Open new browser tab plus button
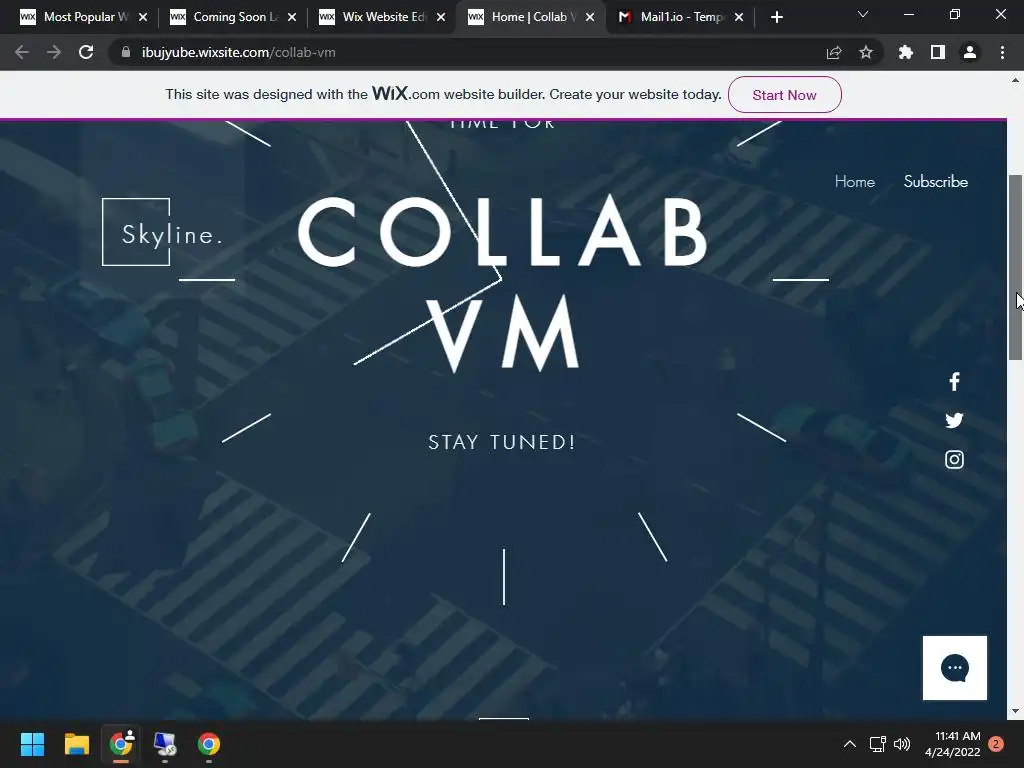This screenshot has height=768, width=1024. [776, 17]
